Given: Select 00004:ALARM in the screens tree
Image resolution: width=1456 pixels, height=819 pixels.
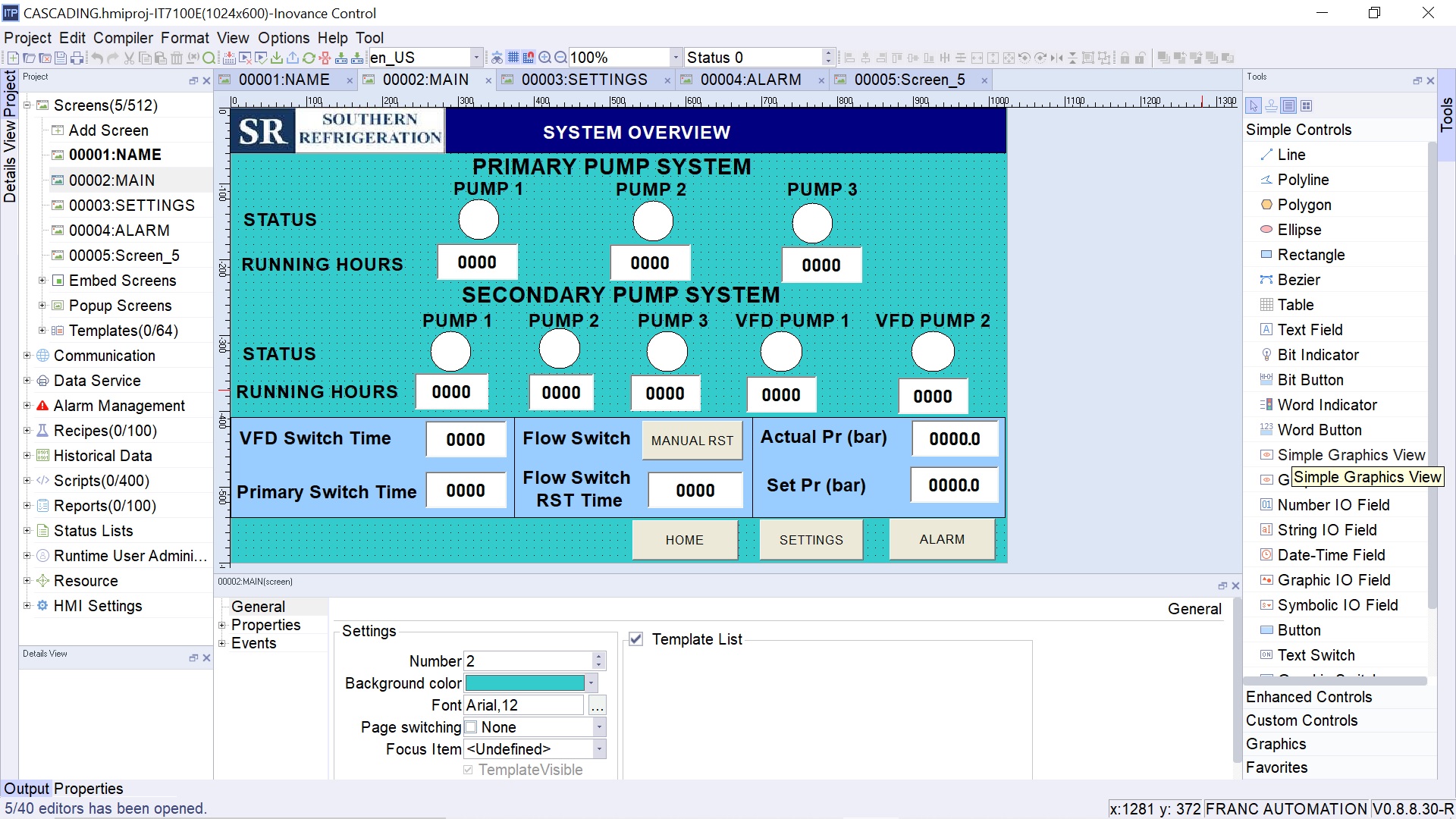Looking at the screenshot, I should pos(119,231).
